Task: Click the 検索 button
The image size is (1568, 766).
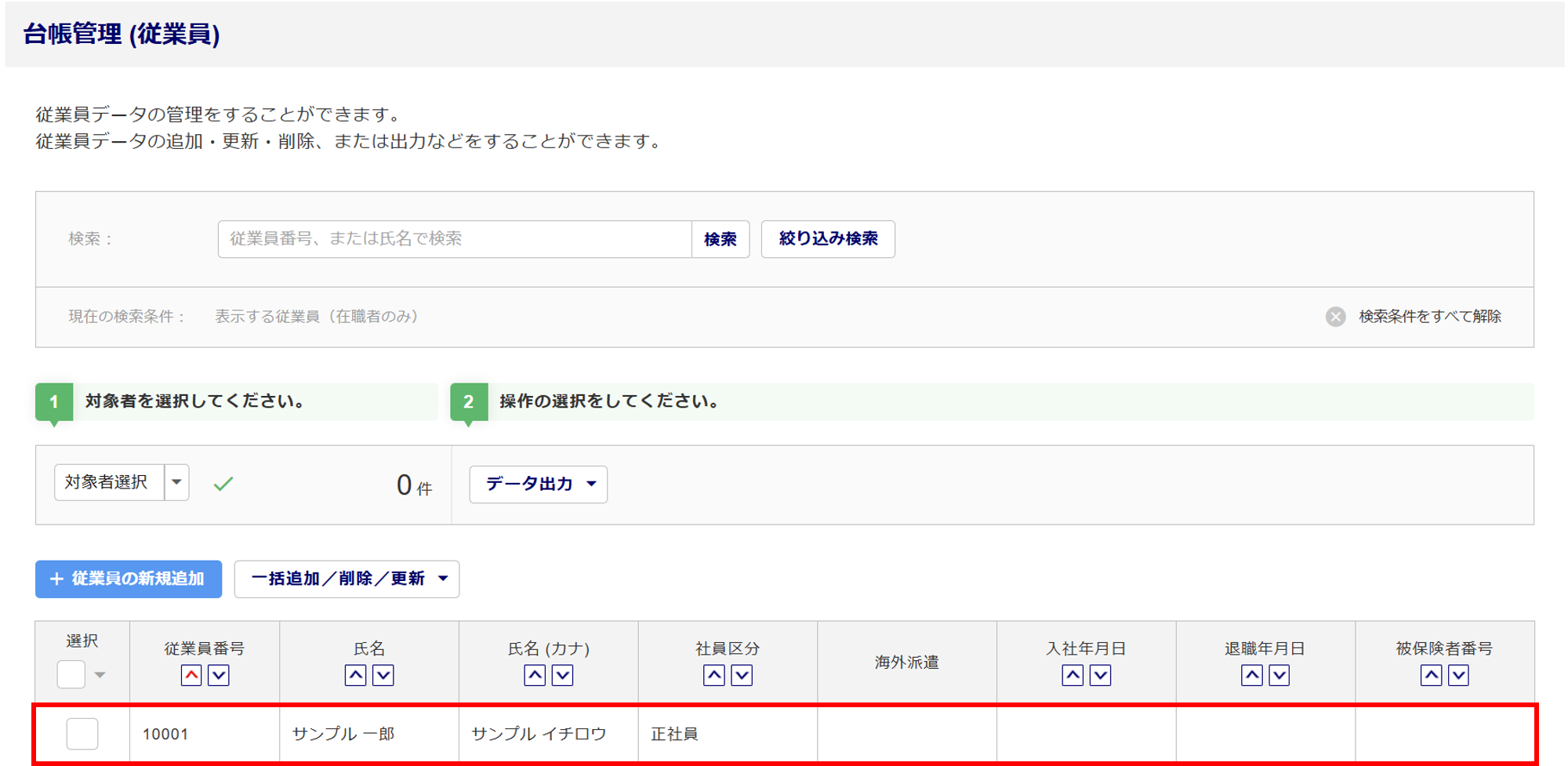Action: click(x=720, y=239)
